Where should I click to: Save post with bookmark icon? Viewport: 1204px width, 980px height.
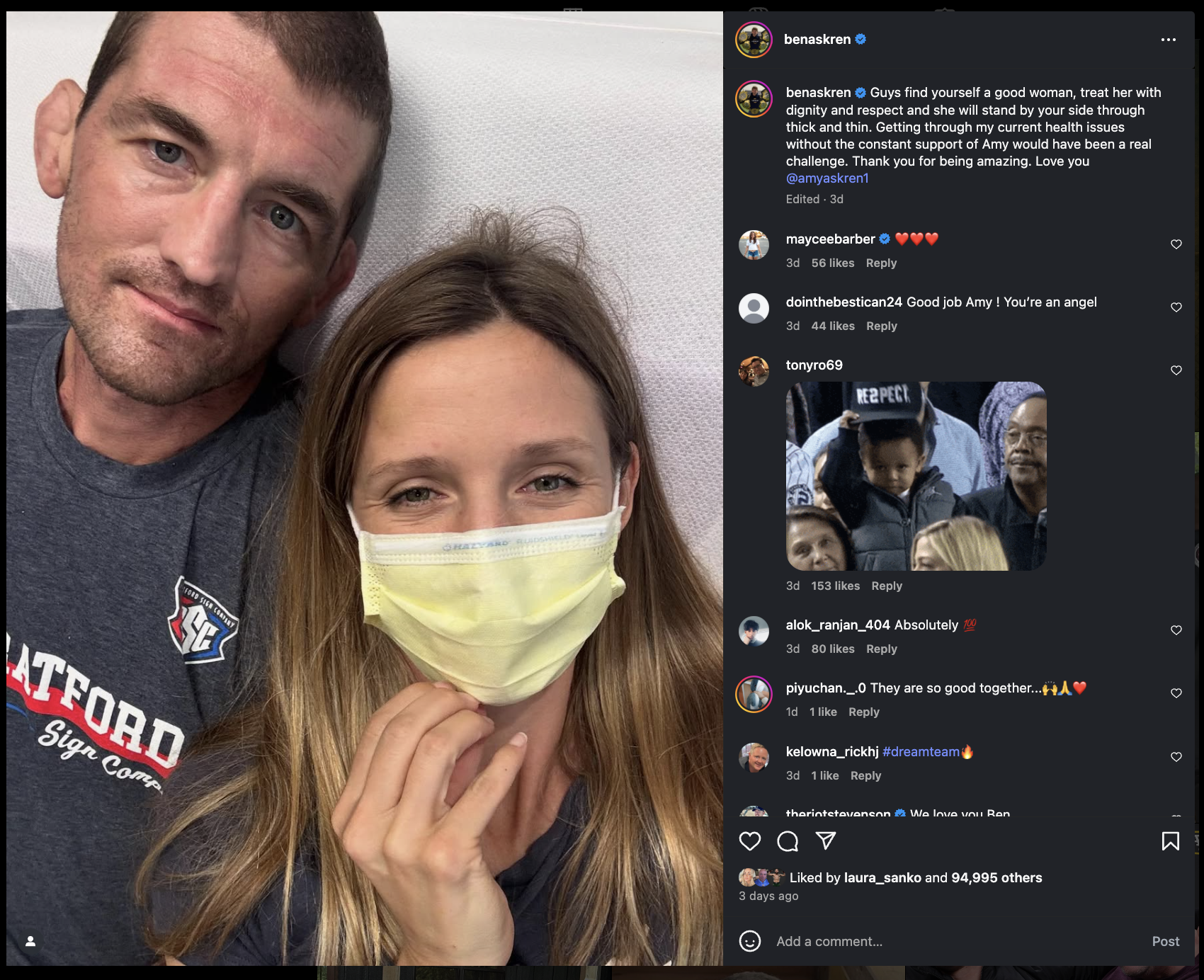click(x=1171, y=841)
